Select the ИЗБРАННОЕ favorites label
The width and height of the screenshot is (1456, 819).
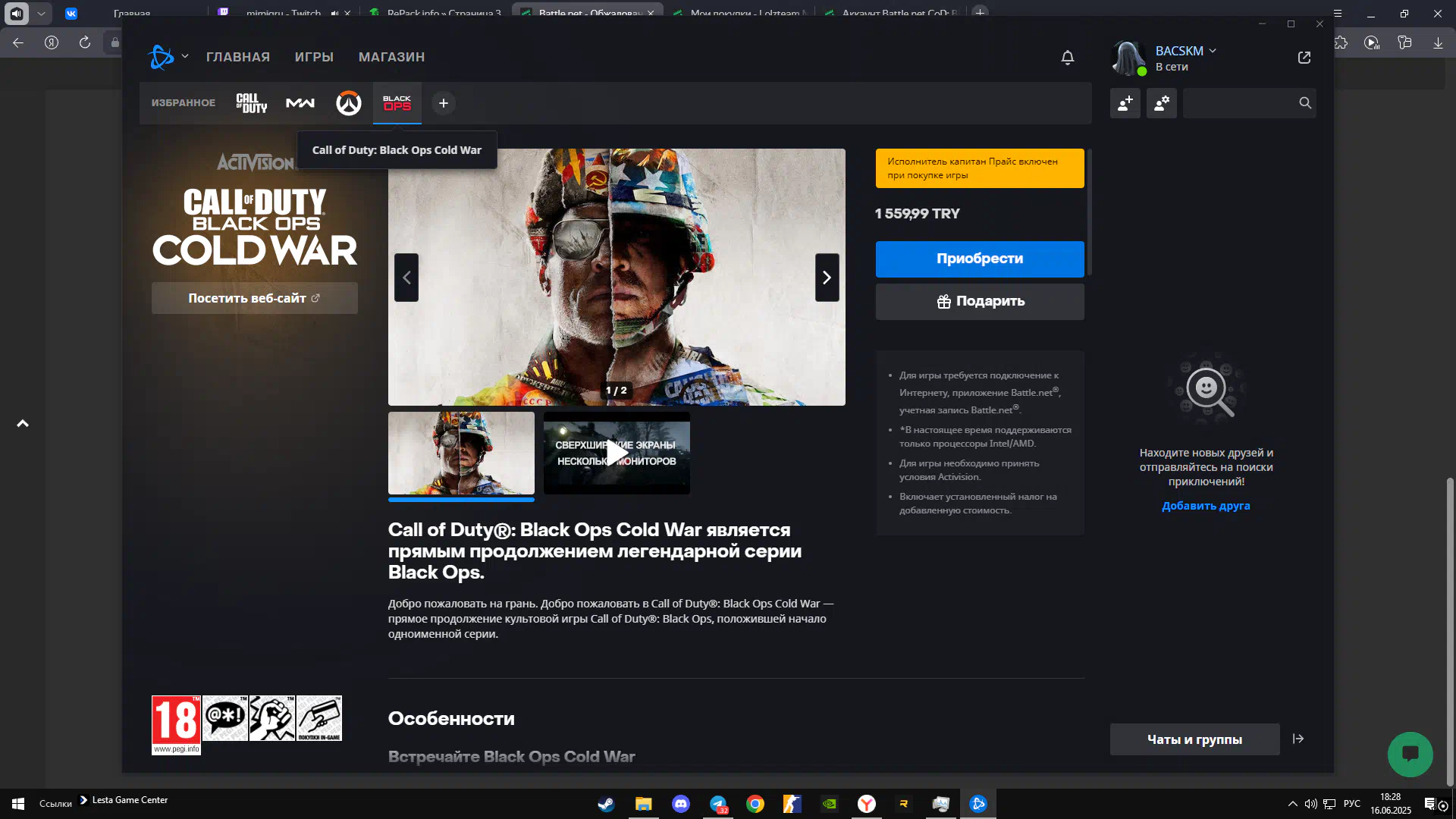(x=183, y=102)
